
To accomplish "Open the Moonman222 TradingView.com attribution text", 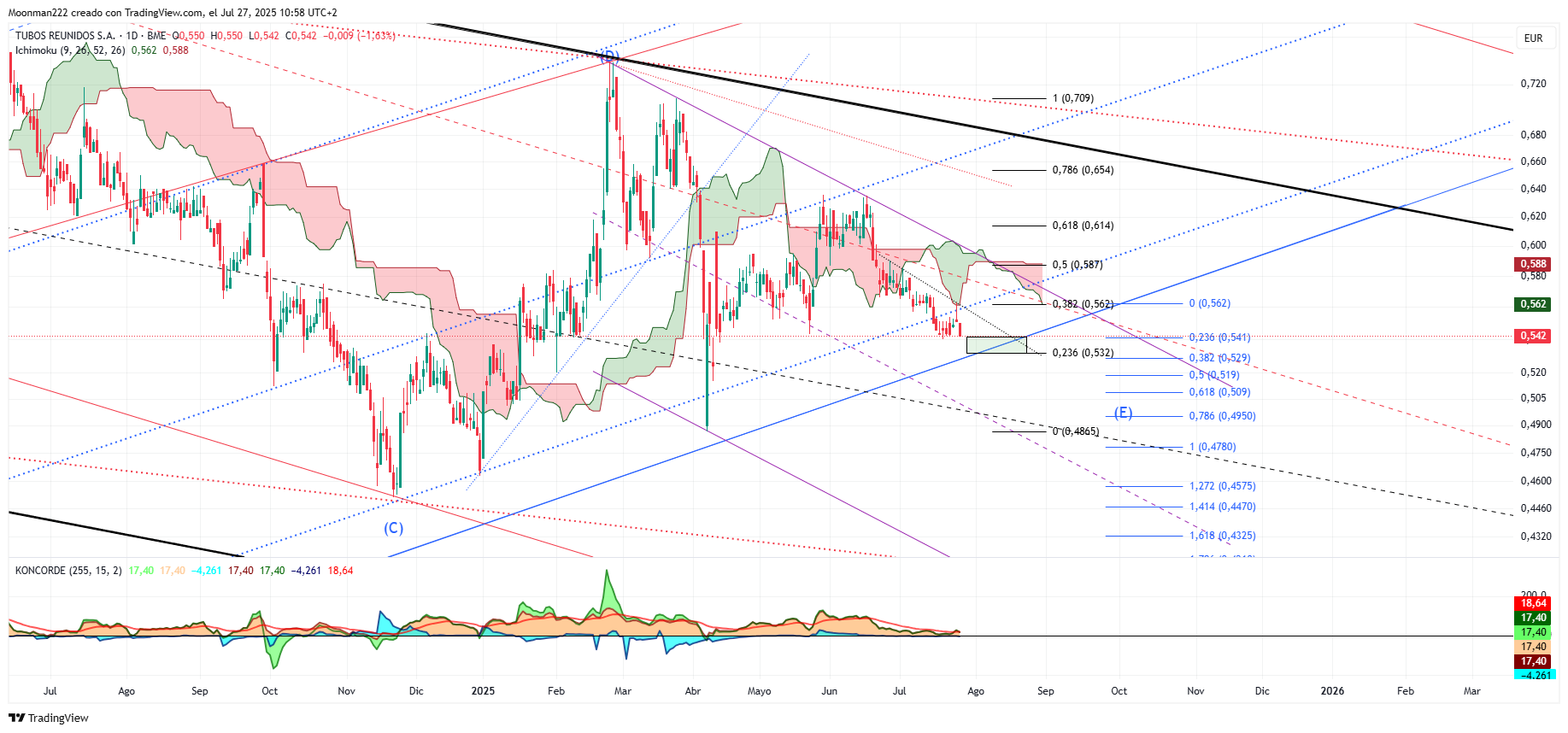I will [x=173, y=13].
